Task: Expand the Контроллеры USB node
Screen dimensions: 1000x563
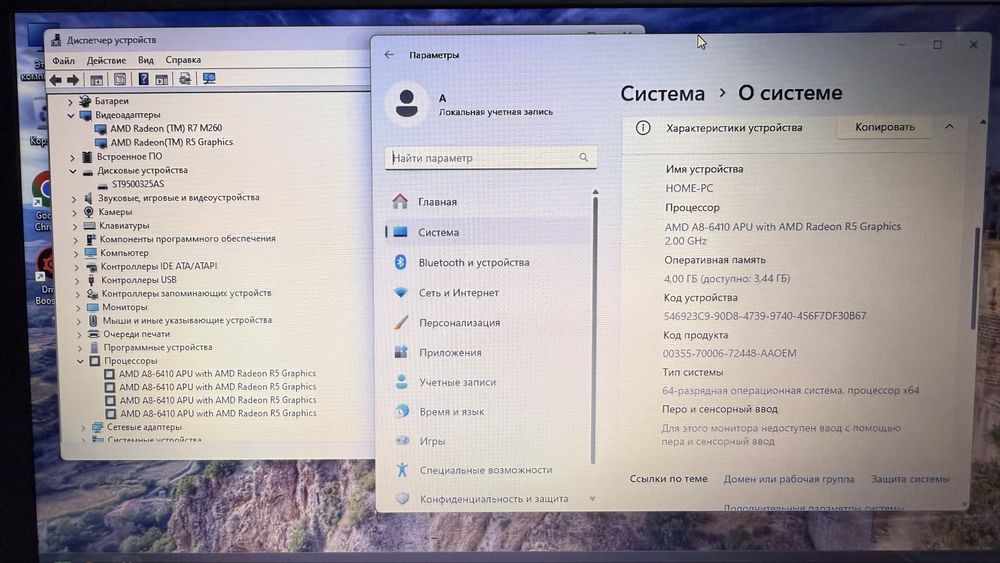Action: click(77, 281)
